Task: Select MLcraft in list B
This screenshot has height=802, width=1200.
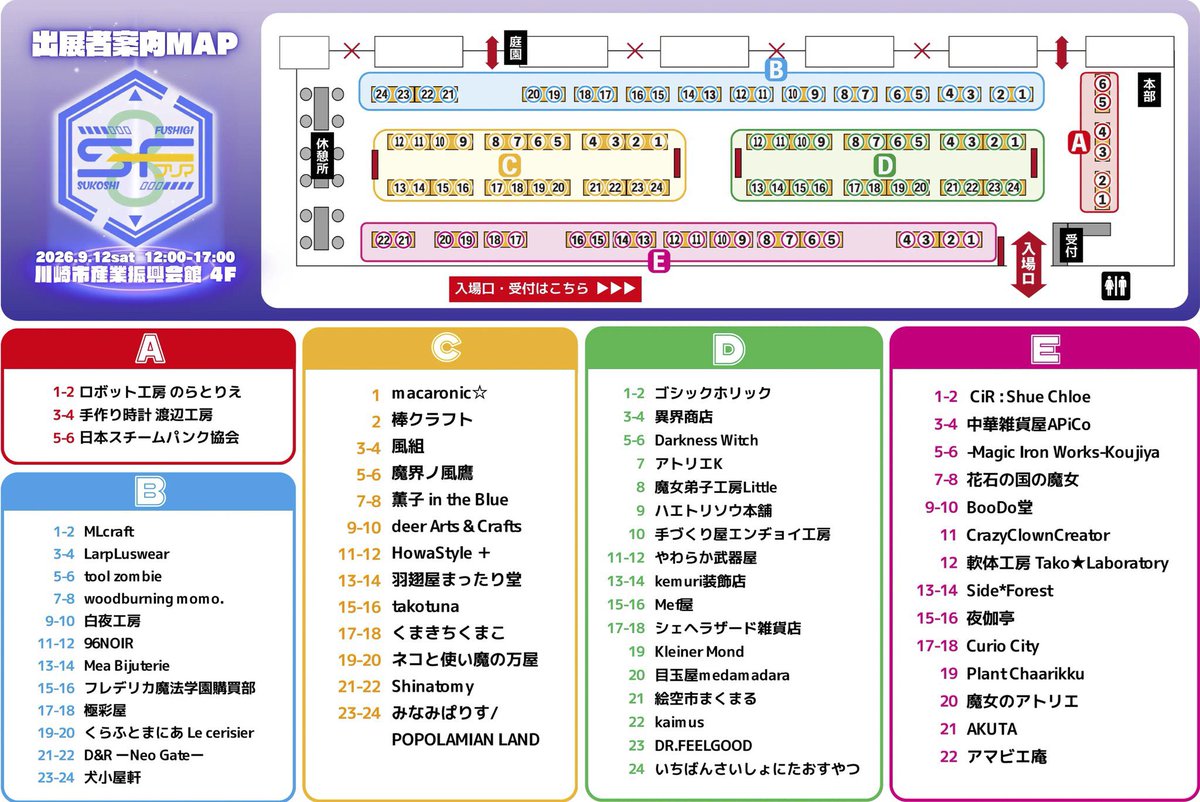Action: point(109,532)
